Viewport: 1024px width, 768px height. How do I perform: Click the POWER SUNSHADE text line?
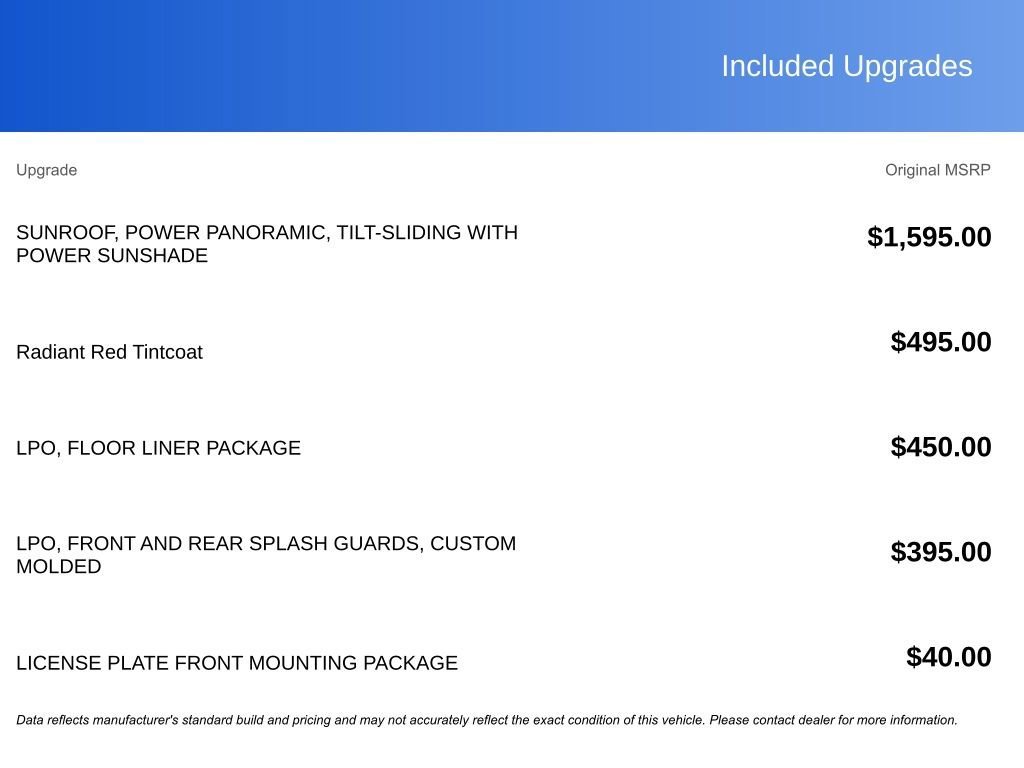112,255
